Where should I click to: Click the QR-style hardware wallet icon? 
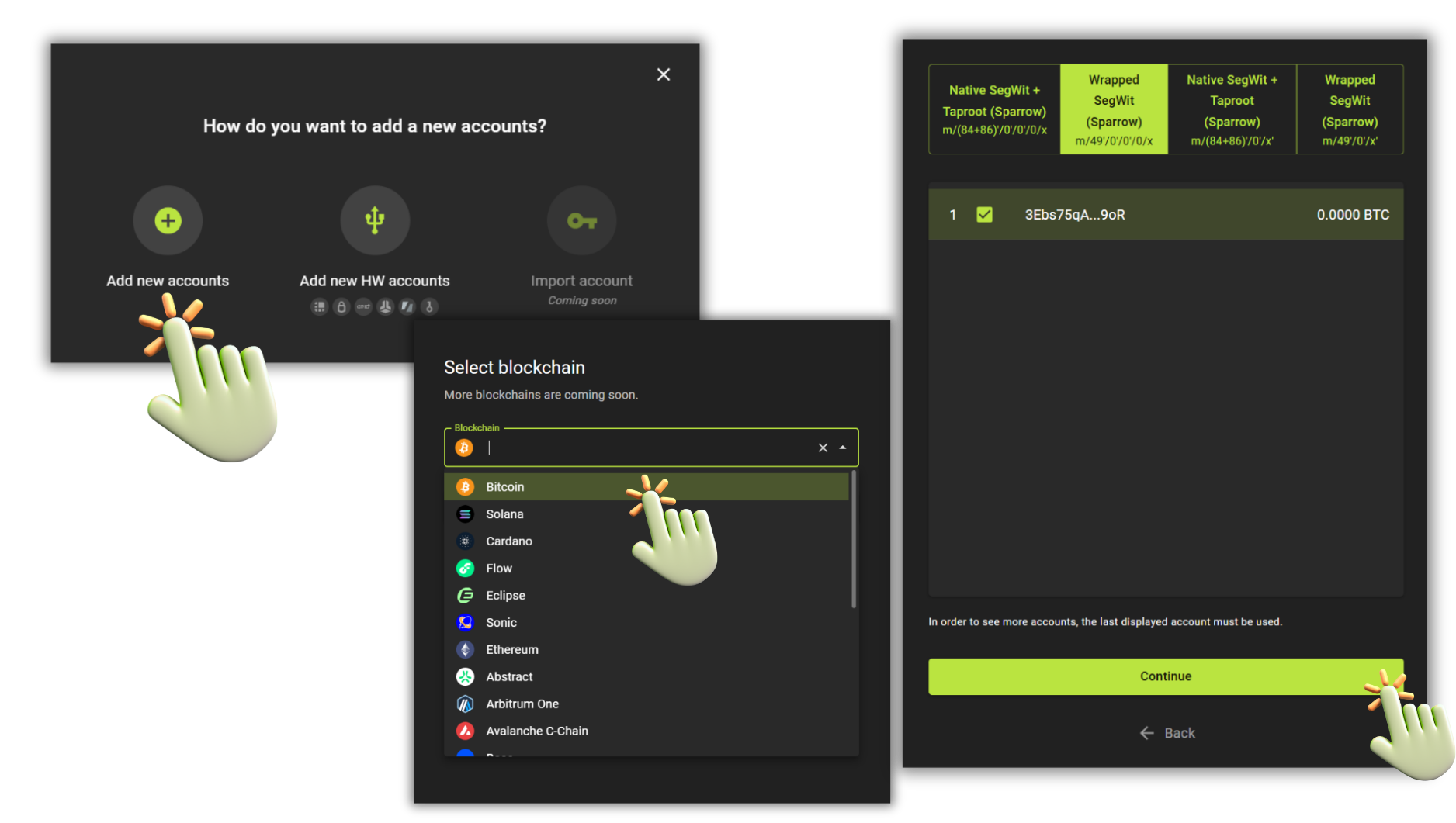click(x=319, y=306)
